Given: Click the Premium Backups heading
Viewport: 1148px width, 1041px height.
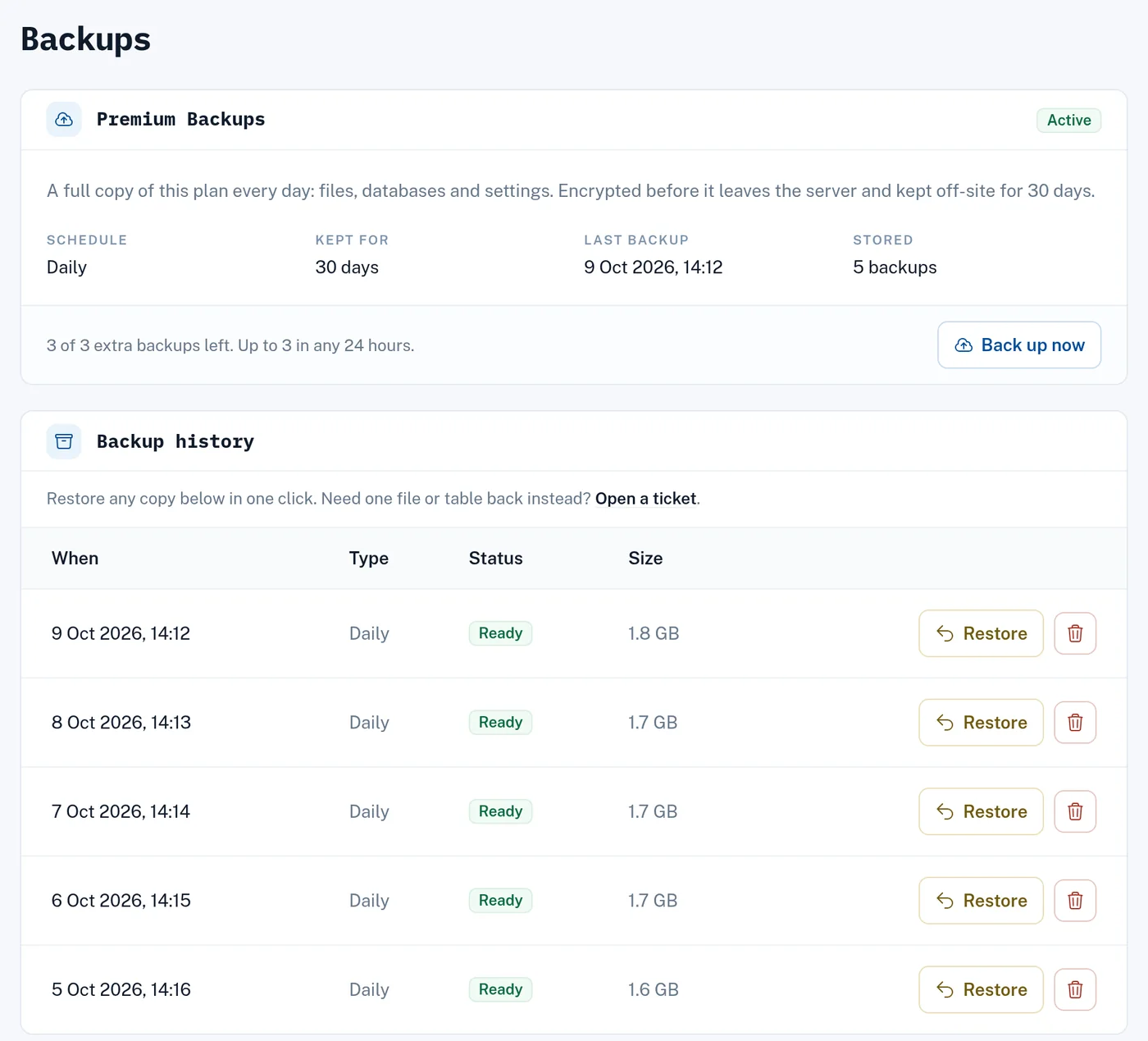Looking at the screenshot, I should tap(181, 120).
